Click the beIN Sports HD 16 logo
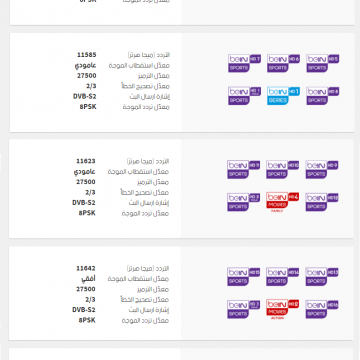 (322, 309)
